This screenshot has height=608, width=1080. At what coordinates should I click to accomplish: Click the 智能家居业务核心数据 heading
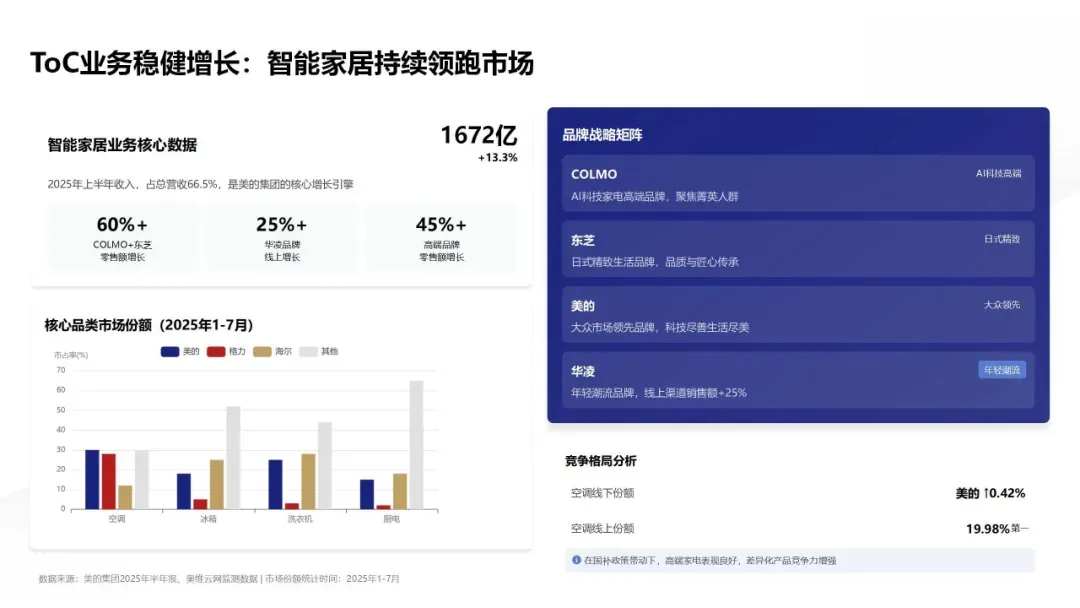click(122, 145)
